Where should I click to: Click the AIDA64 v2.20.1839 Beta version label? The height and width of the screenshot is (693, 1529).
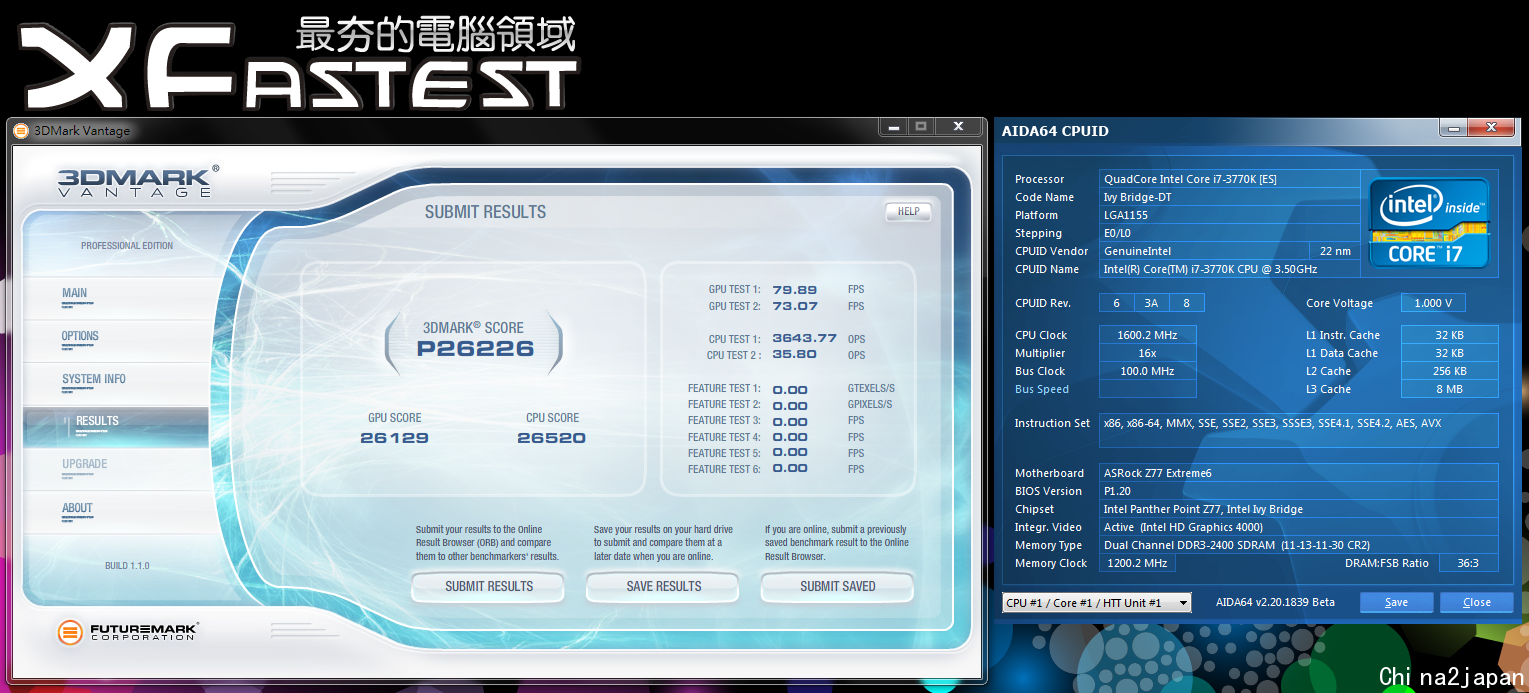click(x=1275, y=602)
